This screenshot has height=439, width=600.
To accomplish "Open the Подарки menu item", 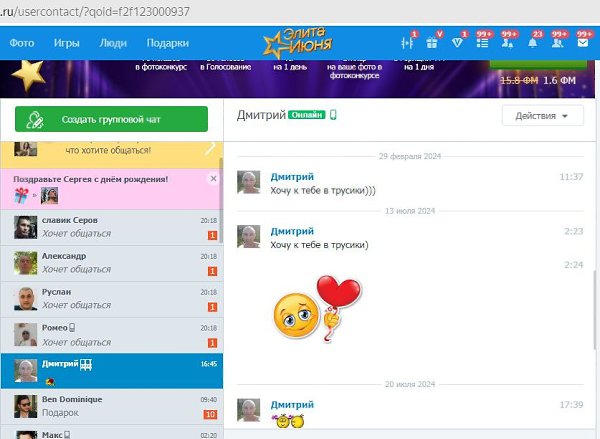I will click(x=167, y=43).
